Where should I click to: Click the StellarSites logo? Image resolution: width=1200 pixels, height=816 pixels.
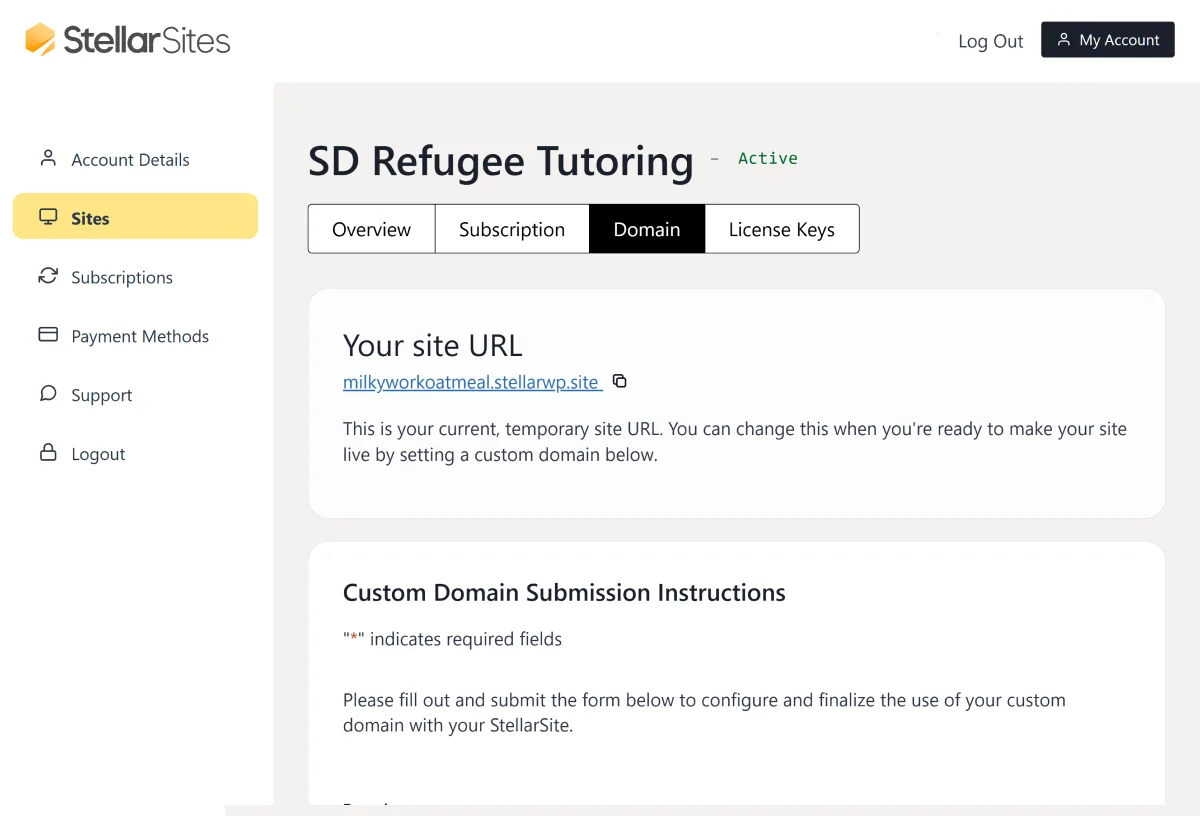[127, 39]
